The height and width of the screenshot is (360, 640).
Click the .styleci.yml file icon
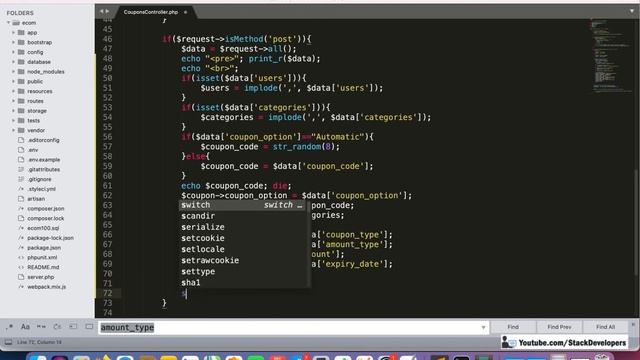click(x=21, y=189)
